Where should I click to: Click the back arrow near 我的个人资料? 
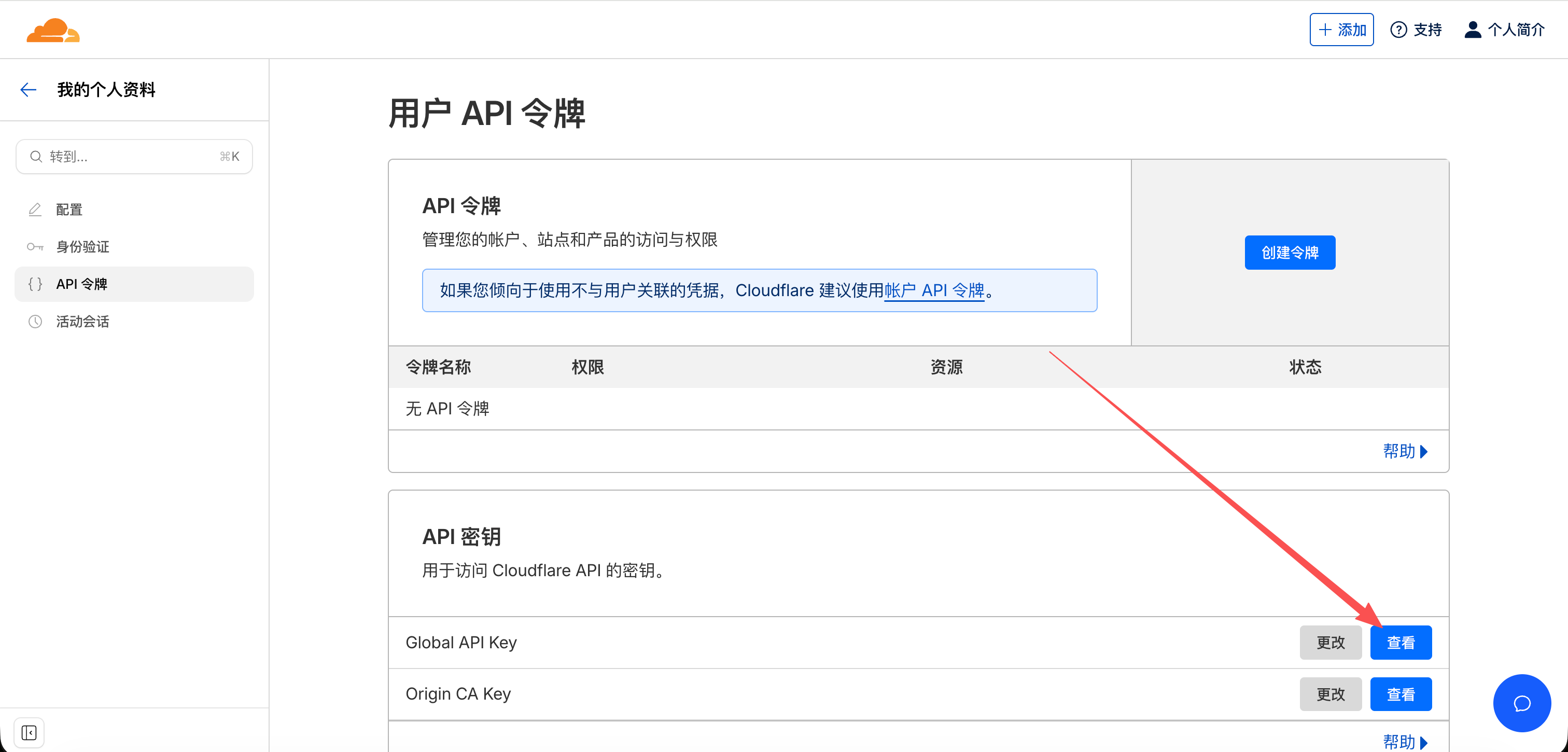tap(28, 90)
